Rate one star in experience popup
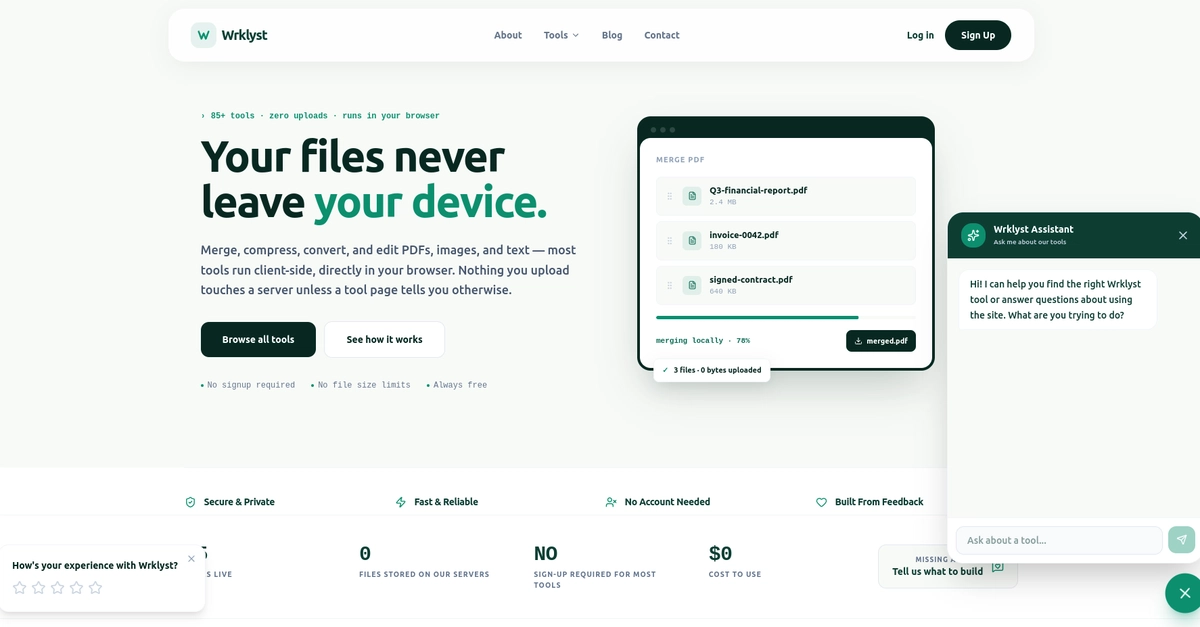 click(x=20, y=588)
